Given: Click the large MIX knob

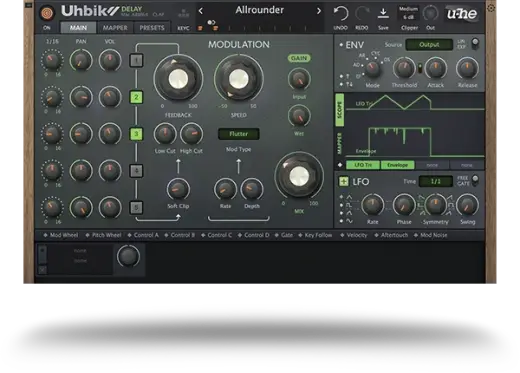Looking at the screenshot, I should [x=299, y=176].
